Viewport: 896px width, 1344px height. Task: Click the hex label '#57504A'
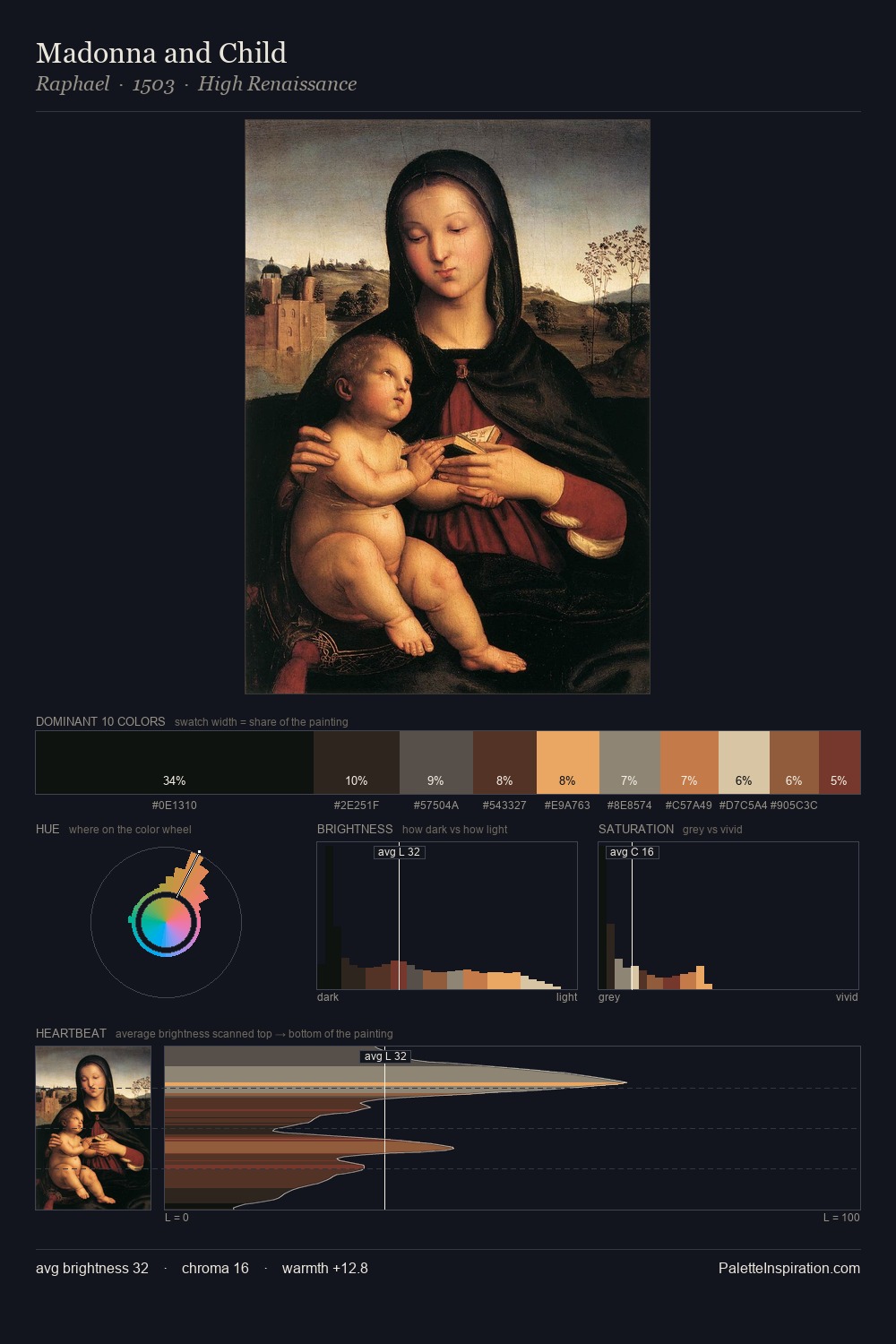click(436, 805)
